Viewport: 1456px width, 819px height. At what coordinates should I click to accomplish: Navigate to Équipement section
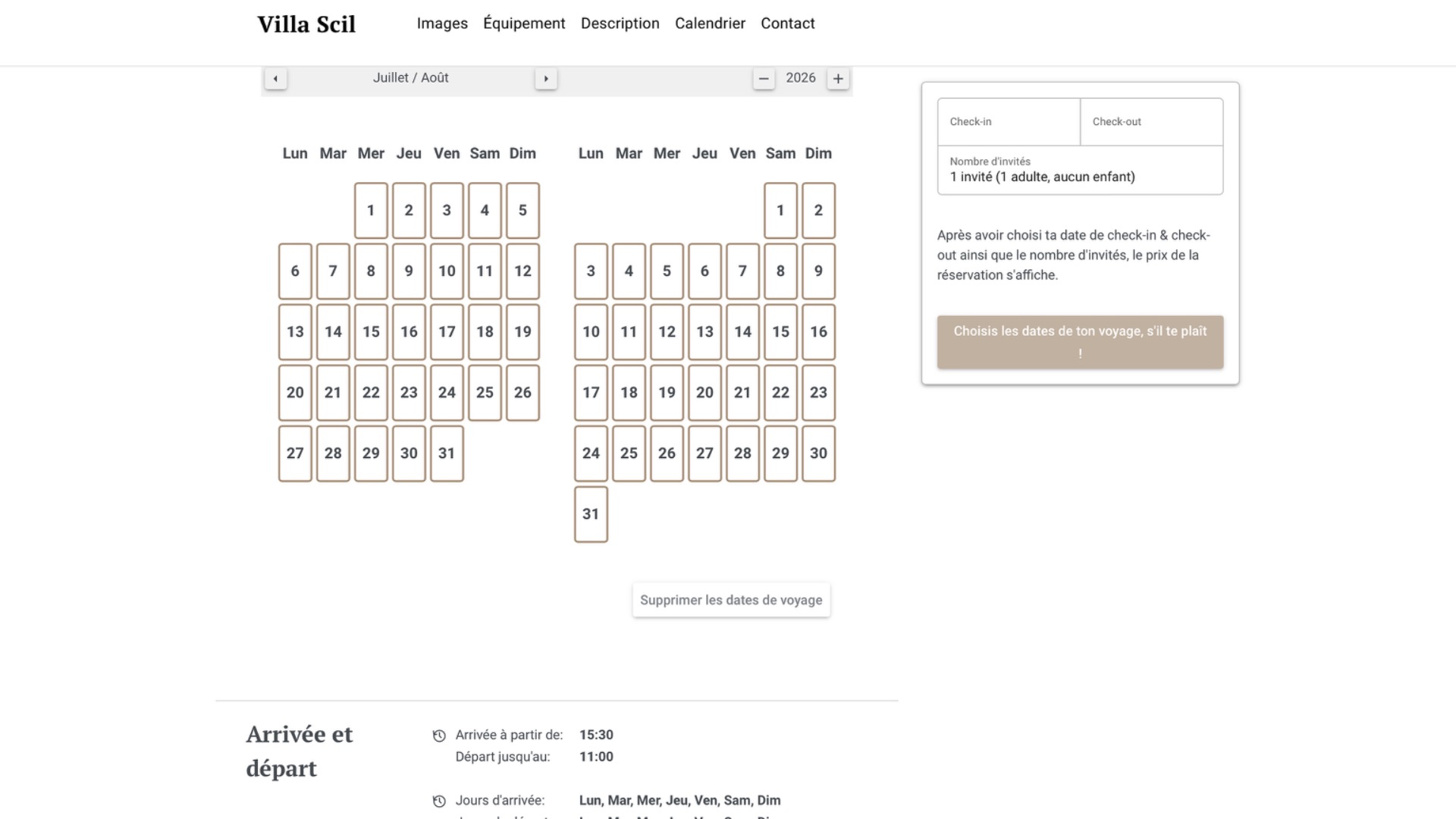pos(524,24)
